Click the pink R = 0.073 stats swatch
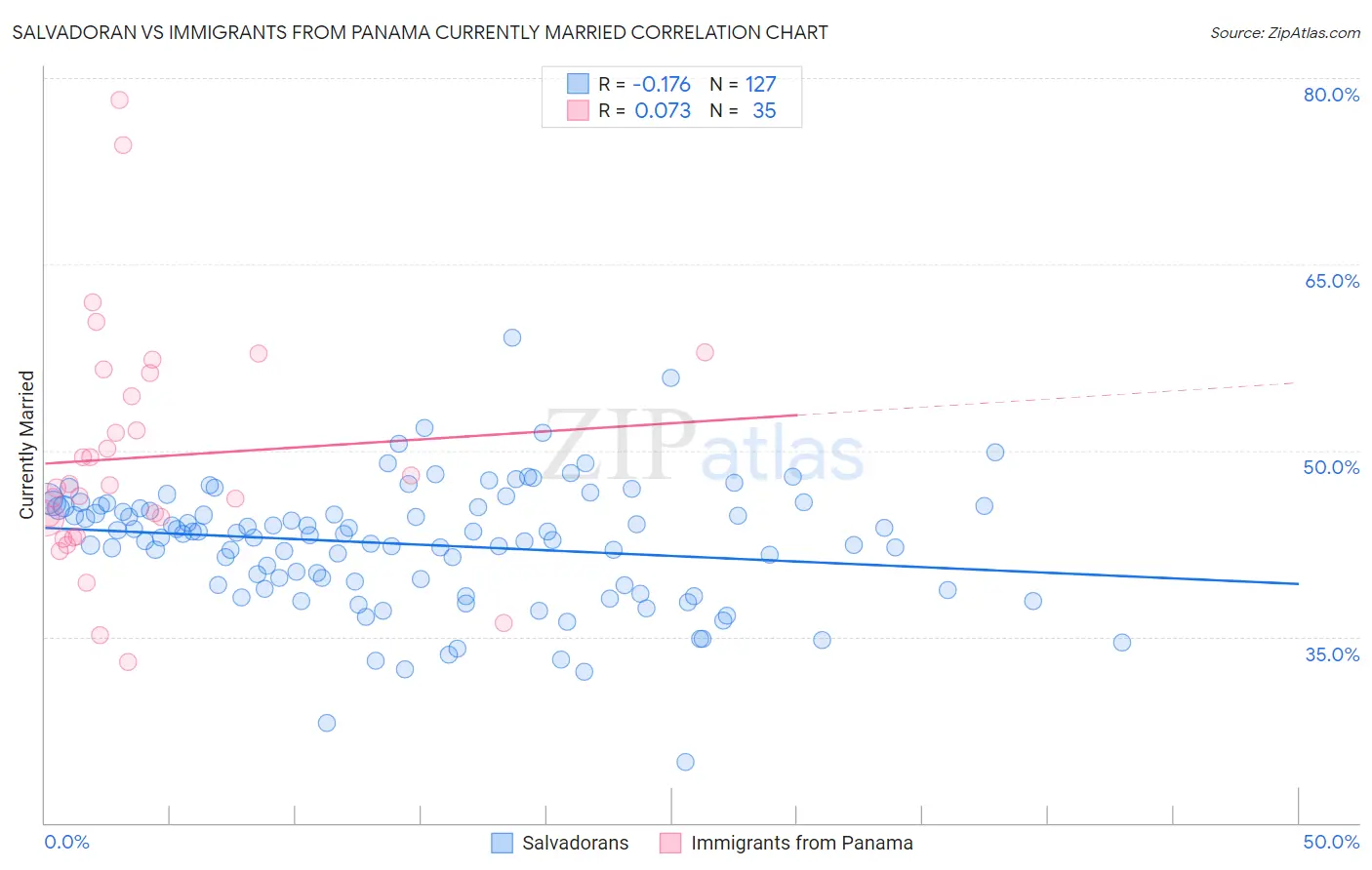 pos(578,110)
